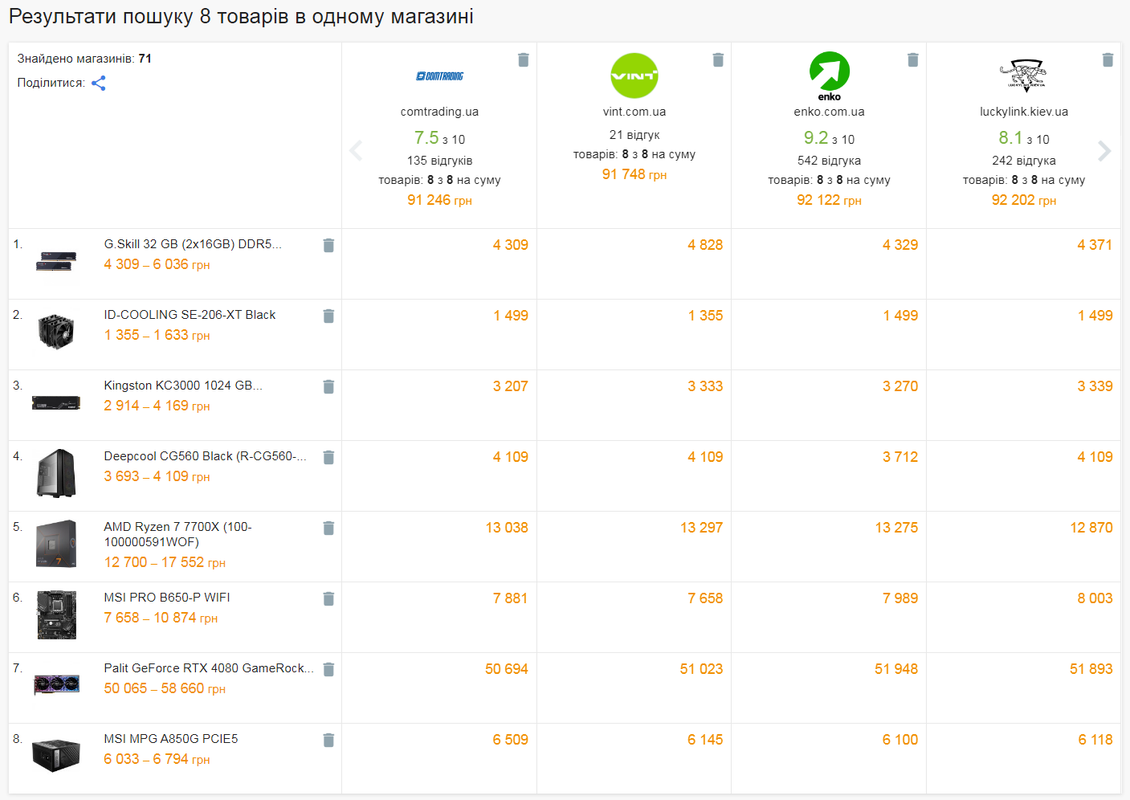Click enko rating 9.2 з 10

(x=829, y=138)
